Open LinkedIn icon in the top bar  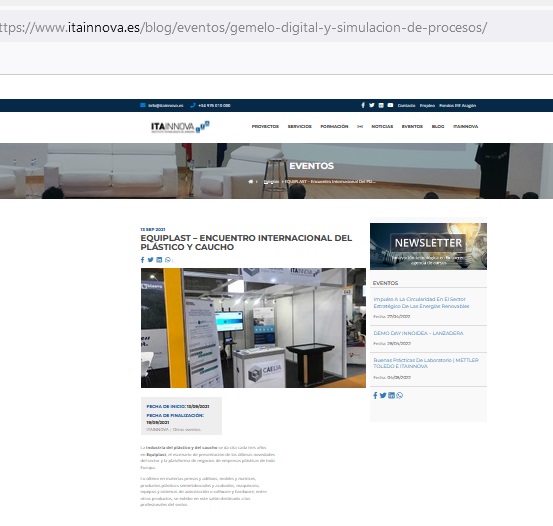click(x=381, y=105)
